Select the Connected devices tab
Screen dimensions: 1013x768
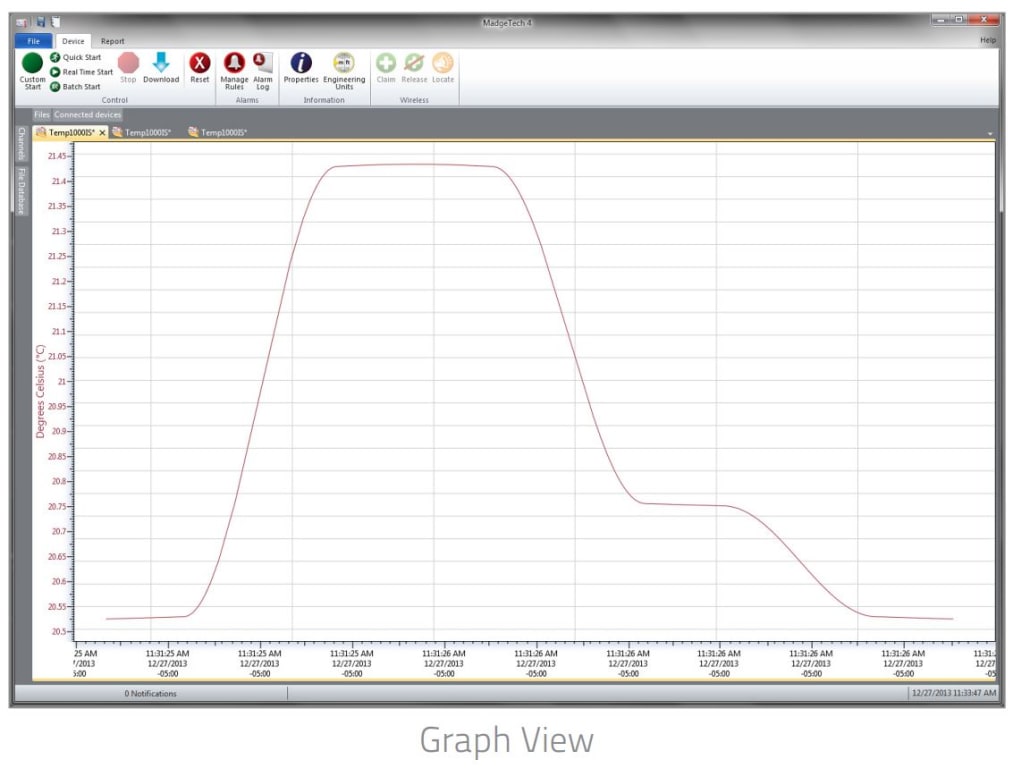(x=89, y=114)
